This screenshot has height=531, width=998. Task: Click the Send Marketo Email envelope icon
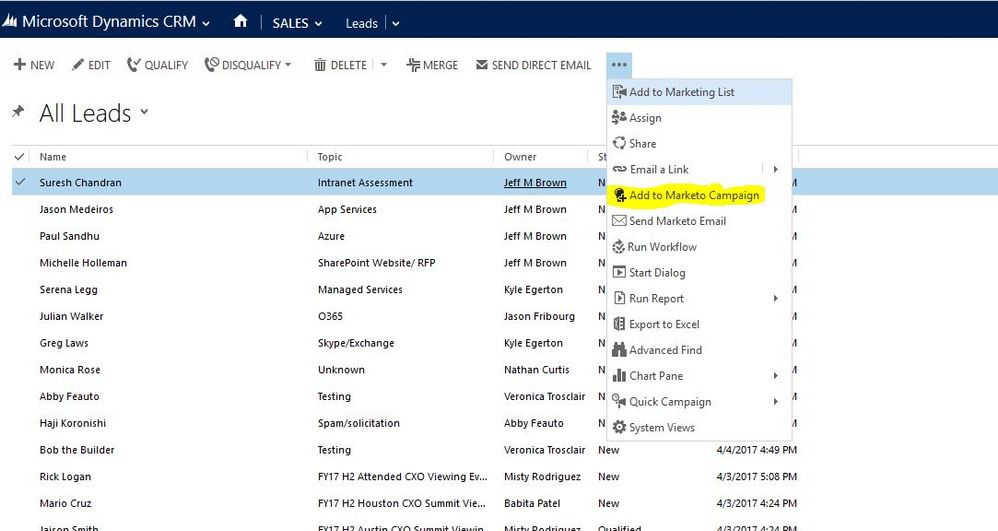(x=619, y=221)
